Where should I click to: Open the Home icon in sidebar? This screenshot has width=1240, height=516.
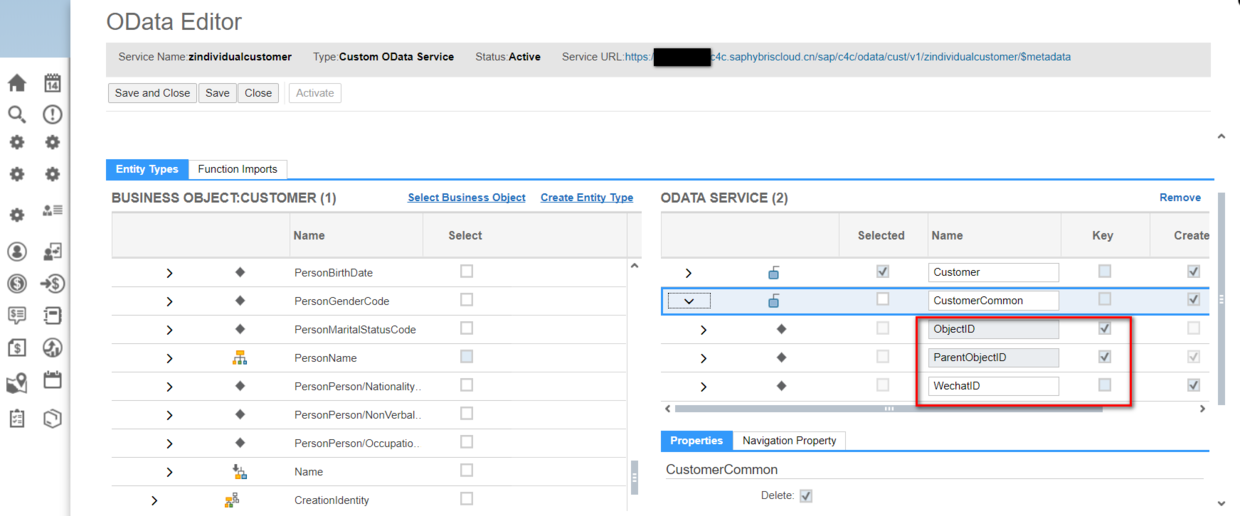[17, 84]
